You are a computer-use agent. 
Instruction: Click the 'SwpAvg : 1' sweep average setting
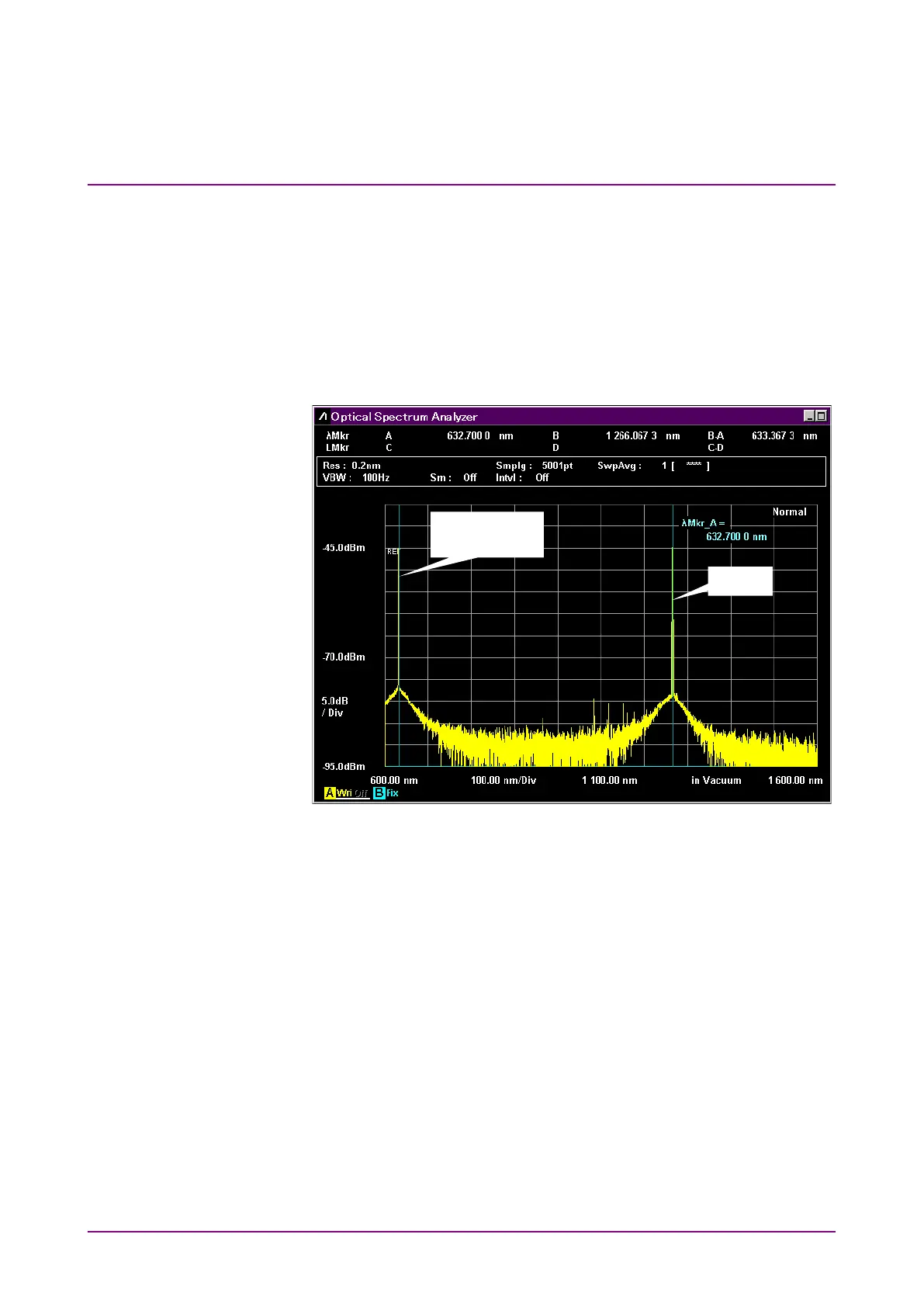(632, 466)
